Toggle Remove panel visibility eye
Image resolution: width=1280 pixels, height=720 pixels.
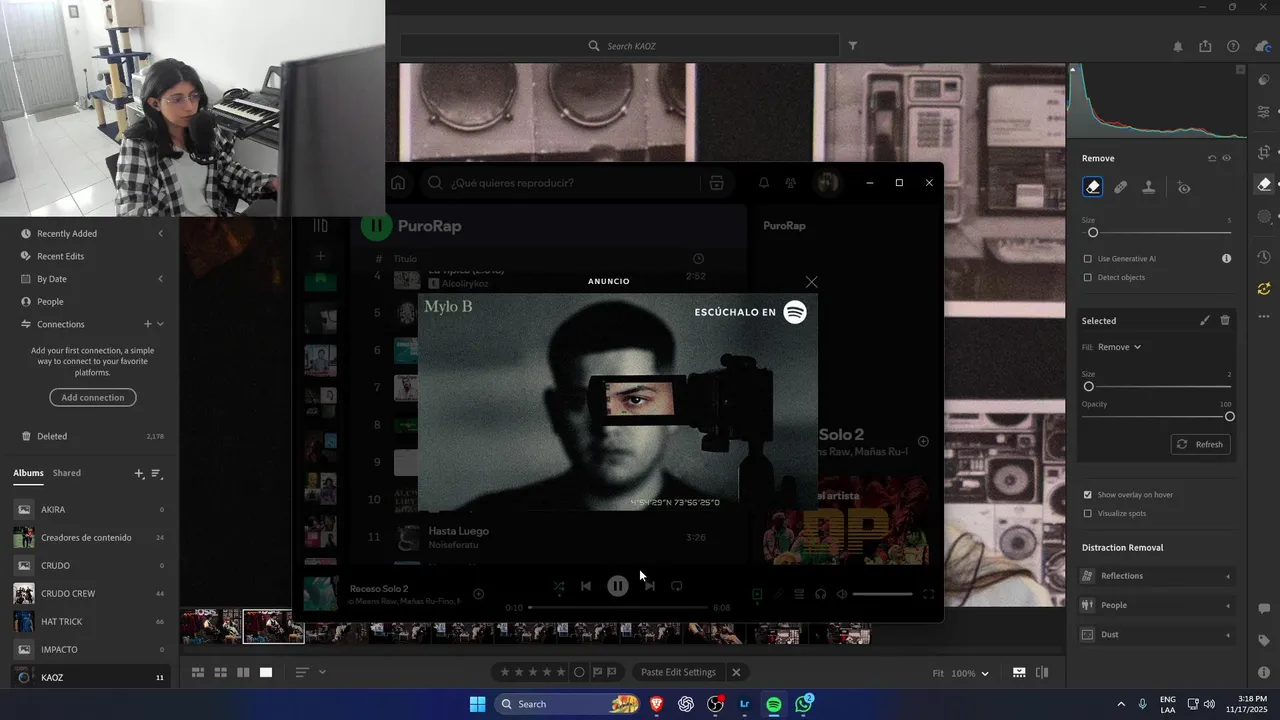coord(1227,158)
